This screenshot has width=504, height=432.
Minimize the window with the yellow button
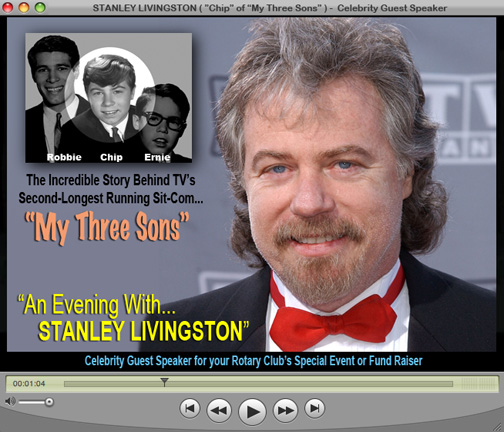point(24,7)
